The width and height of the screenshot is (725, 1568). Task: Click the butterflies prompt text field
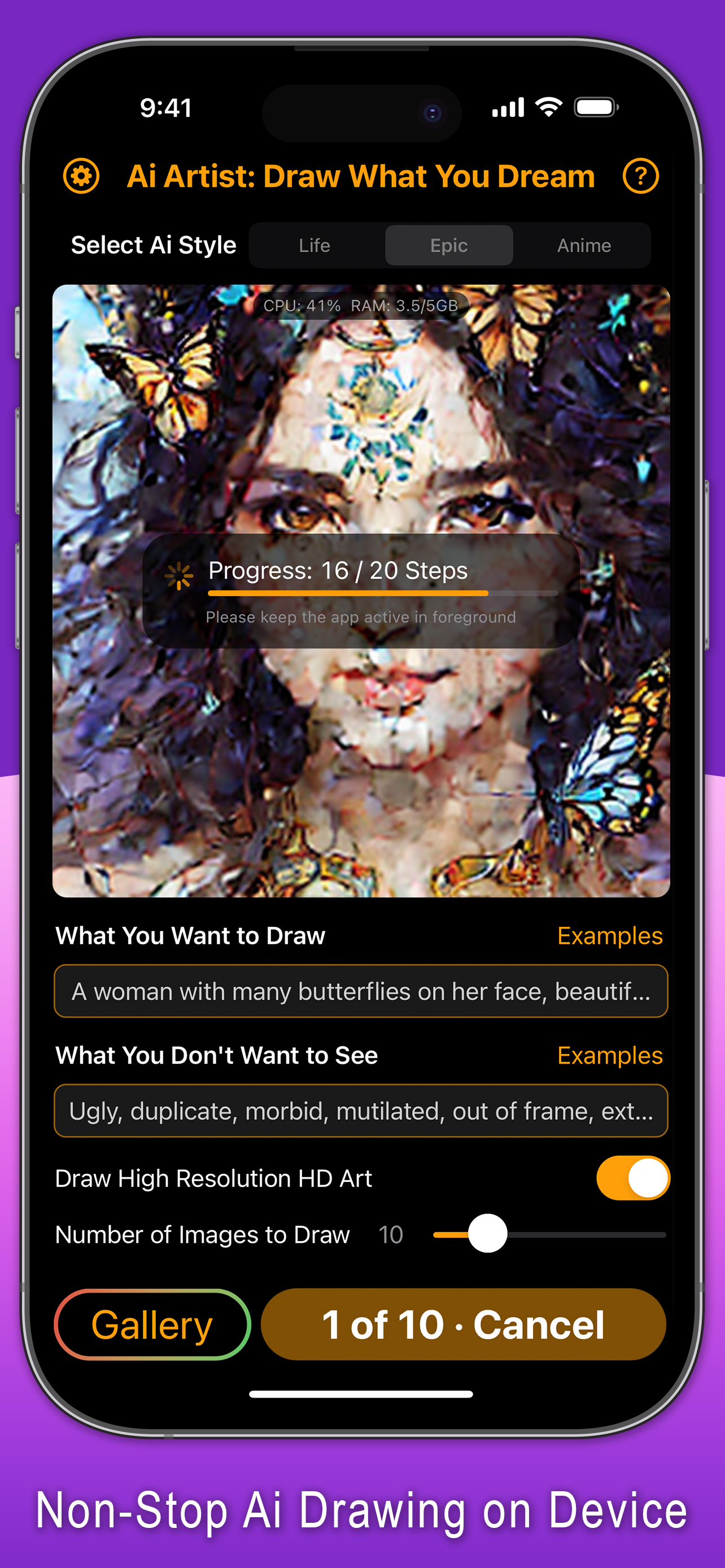click(x=361, y=991)
